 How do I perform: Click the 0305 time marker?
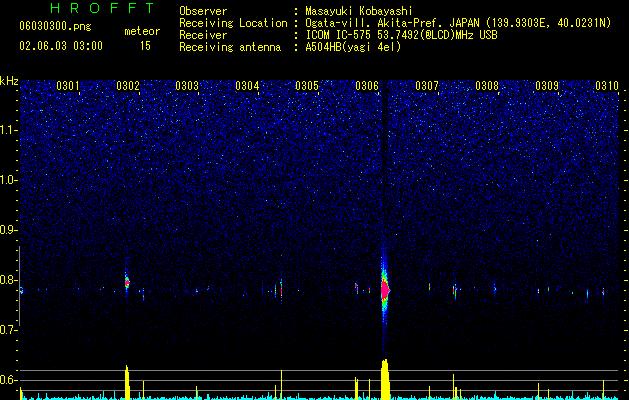click(x=307, y=85)
